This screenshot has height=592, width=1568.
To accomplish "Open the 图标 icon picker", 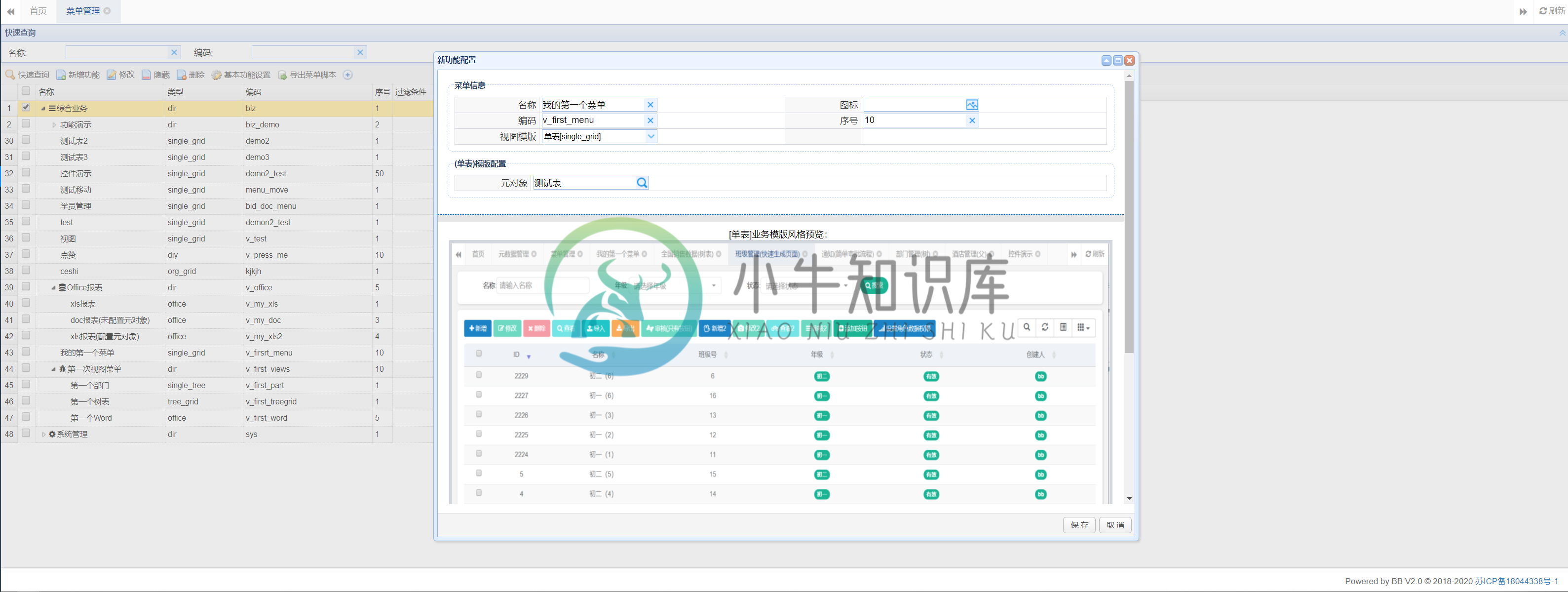I will 972,105.
